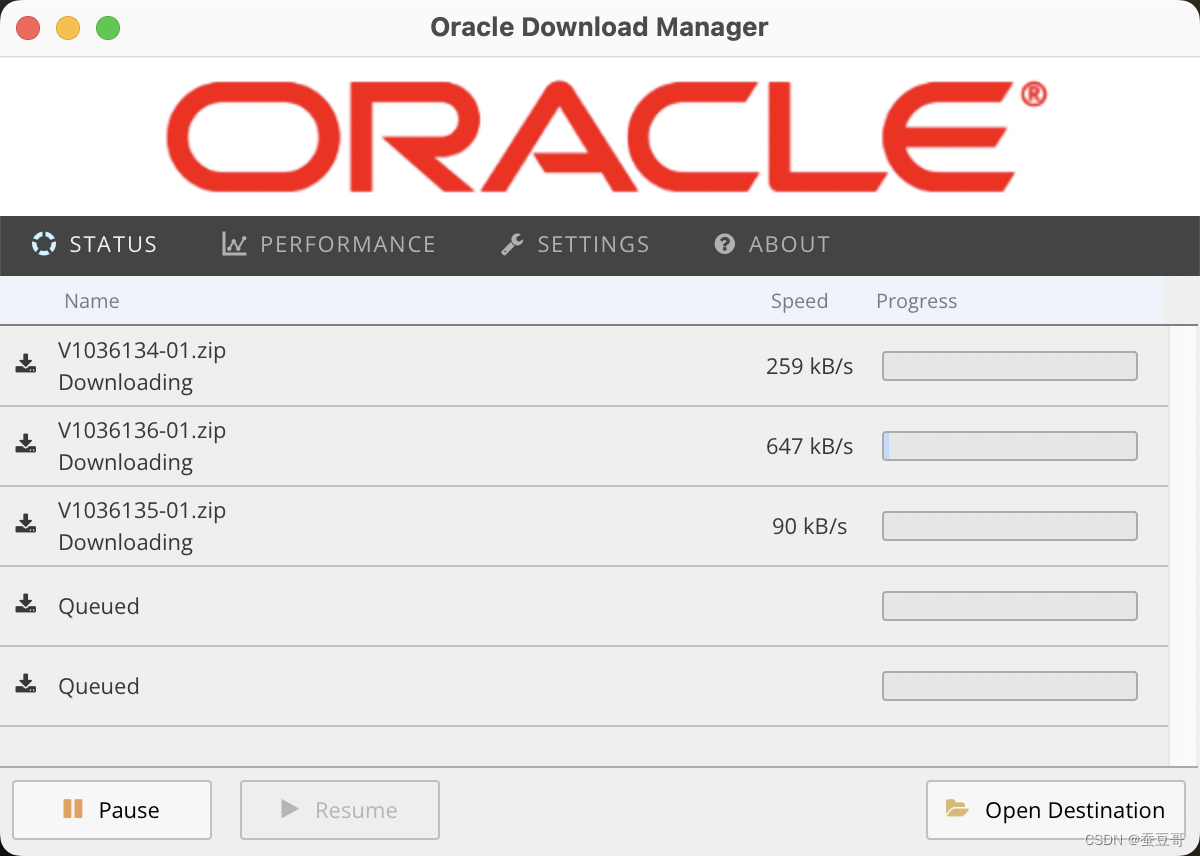This screenshot has width=1200, height=856.
Task: Open the ABOUT tab
Action: tap(772, 244)
